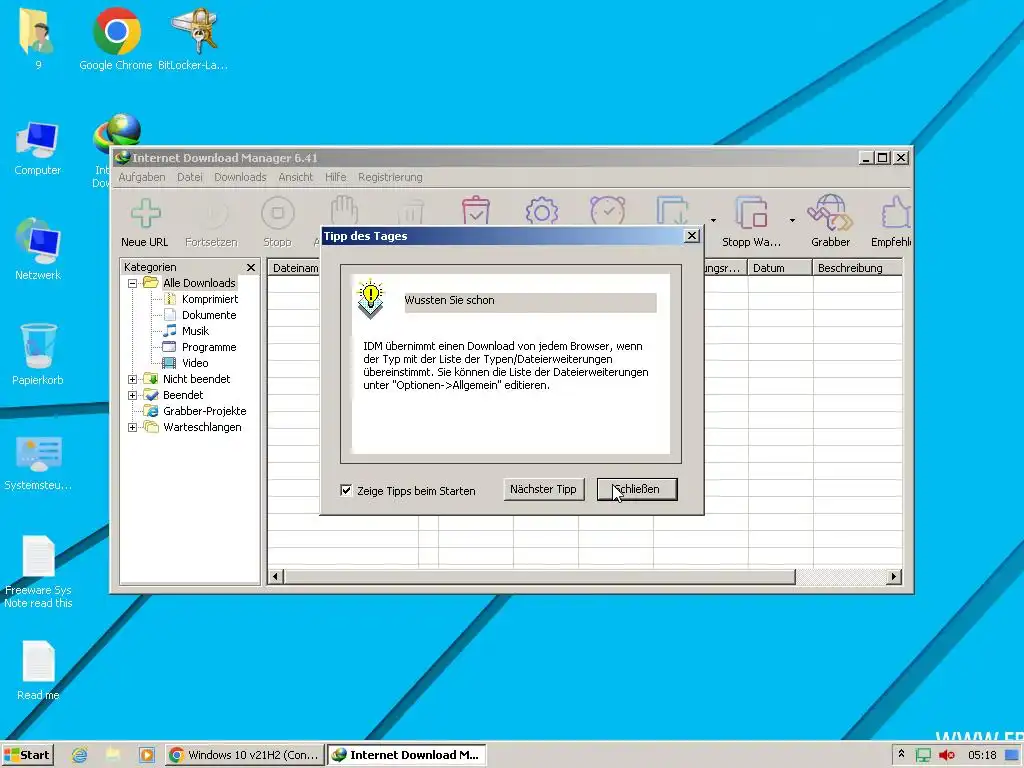The width and height of the screenshot is (1024, 768).
Task: Click the Dateiname column header
Action: point(294,268)
